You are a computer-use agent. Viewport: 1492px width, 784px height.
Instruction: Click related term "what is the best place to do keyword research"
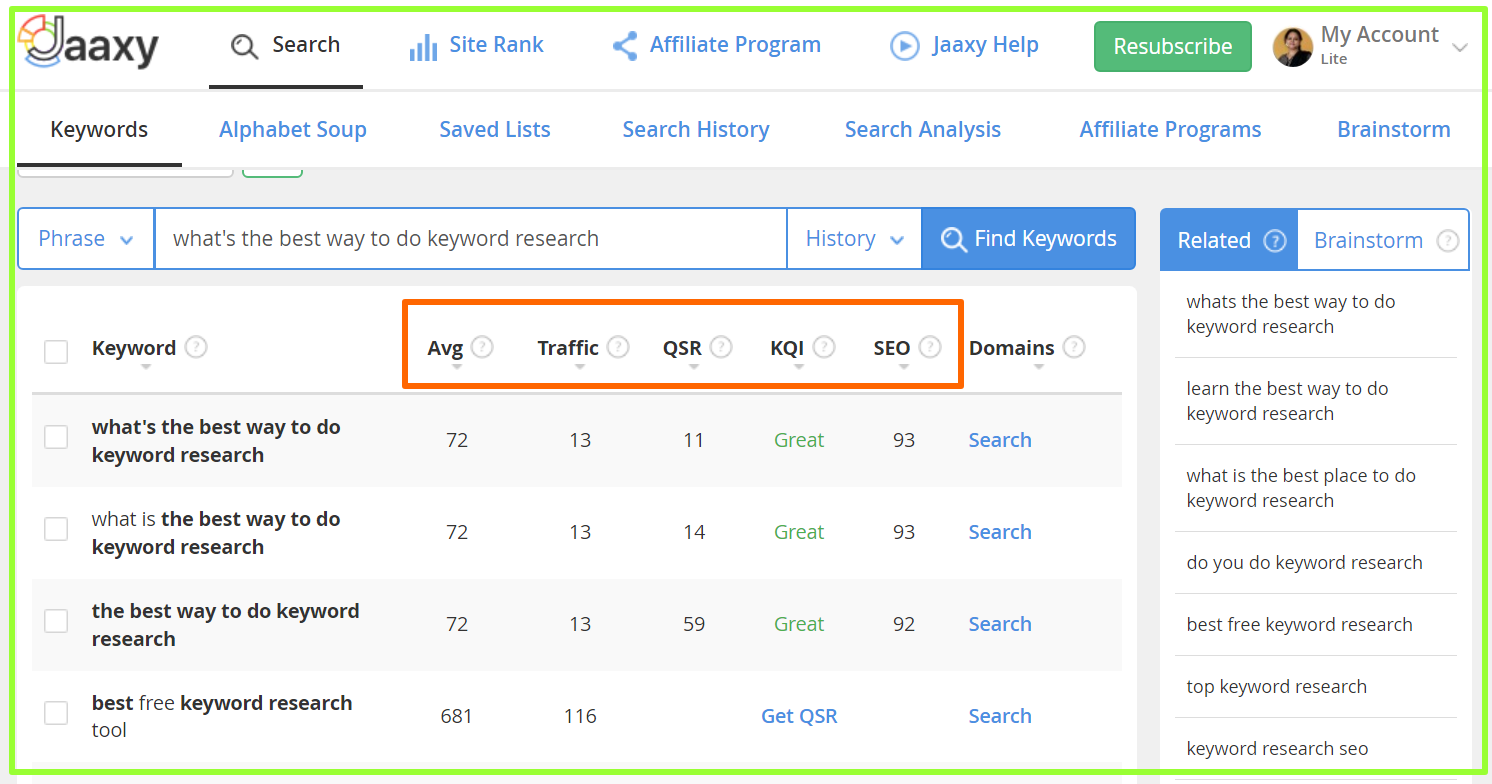click(1301, 488)
